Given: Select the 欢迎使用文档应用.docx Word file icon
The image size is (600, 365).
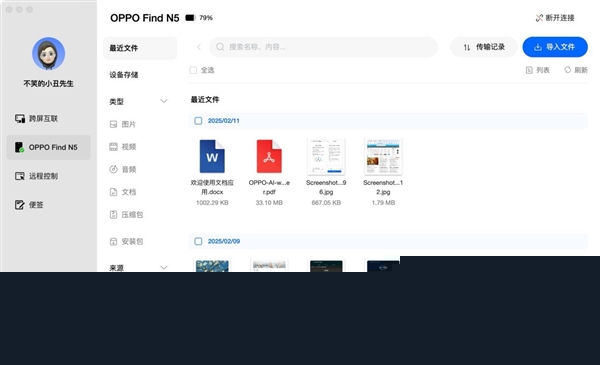Looking at the screenshot, I should (212, 156).
